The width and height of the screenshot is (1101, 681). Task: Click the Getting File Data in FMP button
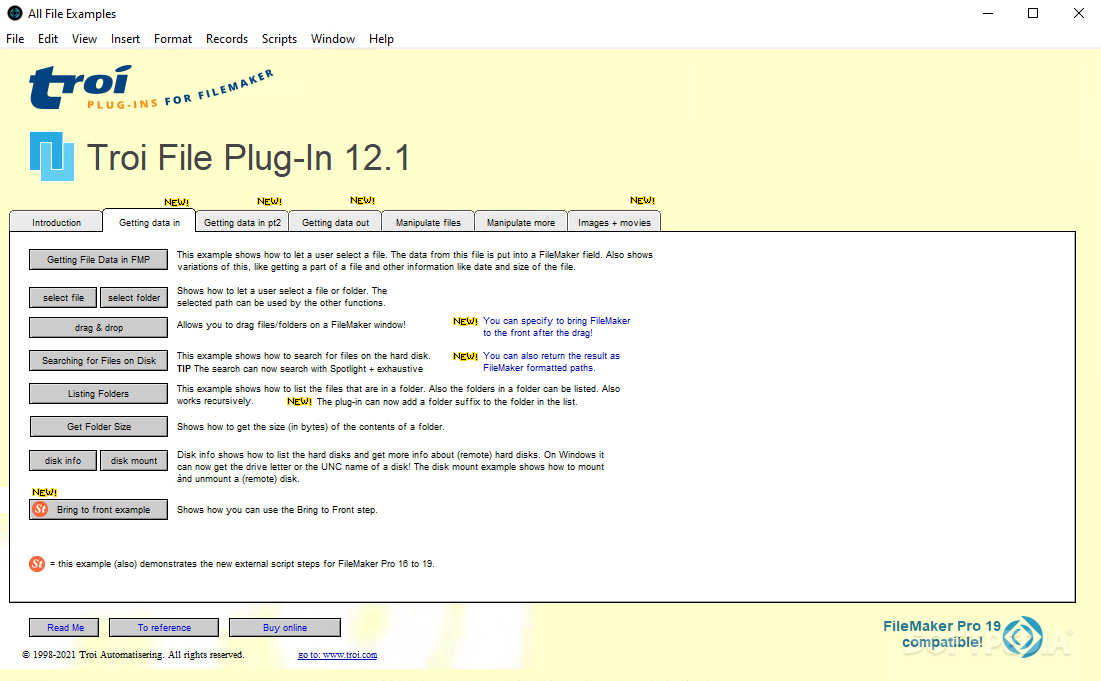click(98, 259)
